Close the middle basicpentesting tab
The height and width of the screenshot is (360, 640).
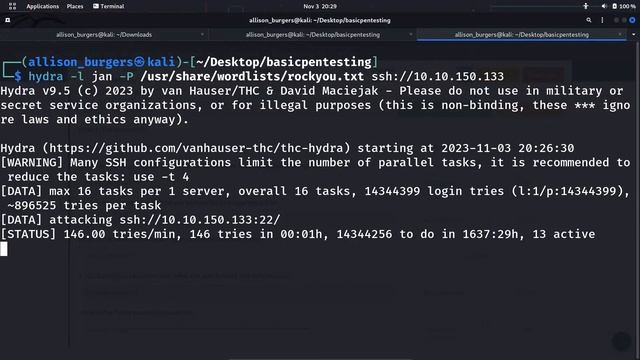411,35
